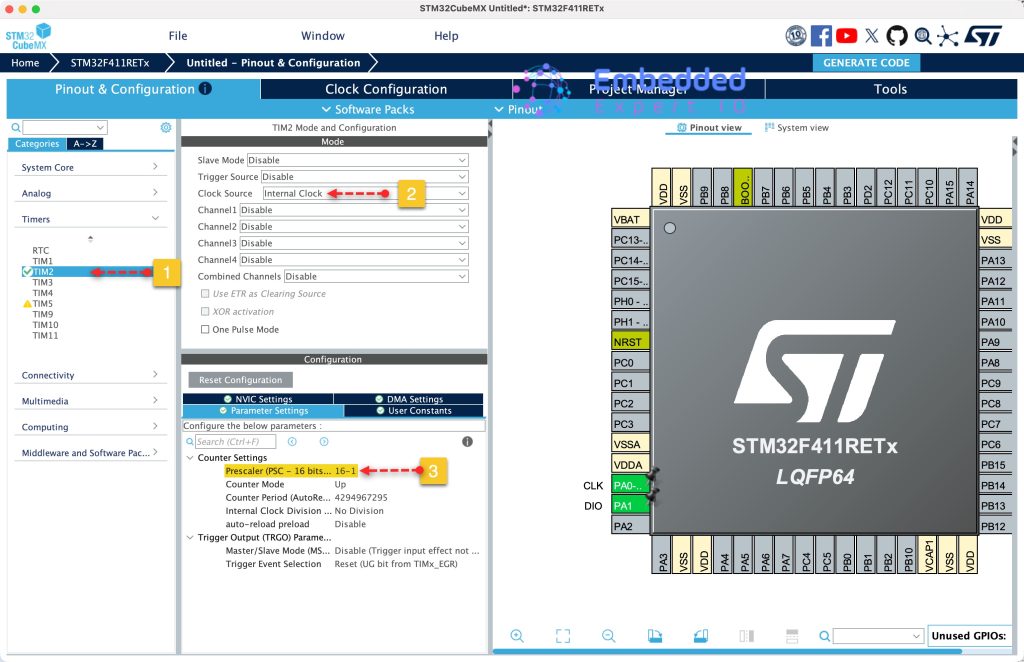Select TIM5 in the Timers list

pyautogui.click(x=43, y=303)
